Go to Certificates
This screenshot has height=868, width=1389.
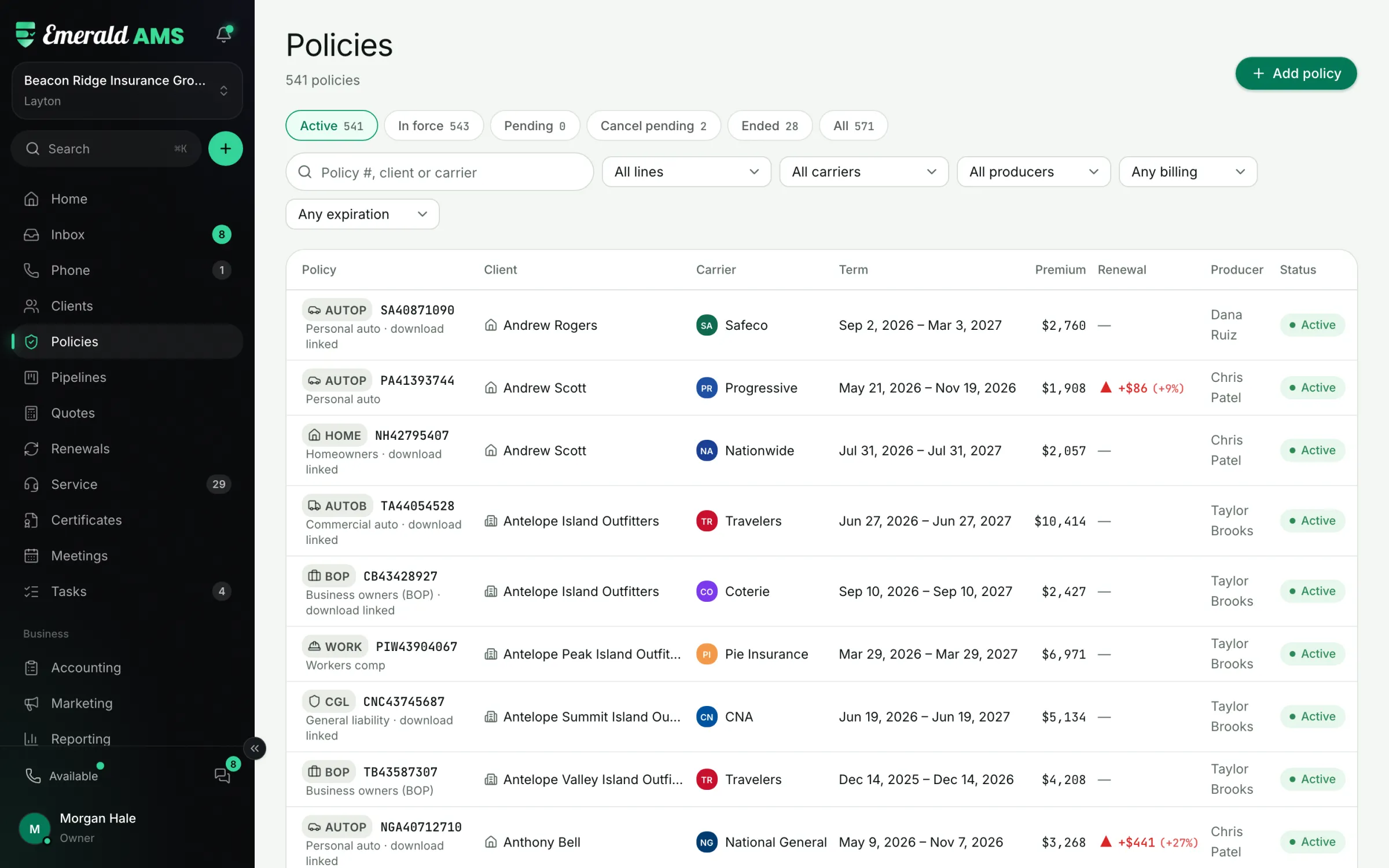[x=127, y=520]
